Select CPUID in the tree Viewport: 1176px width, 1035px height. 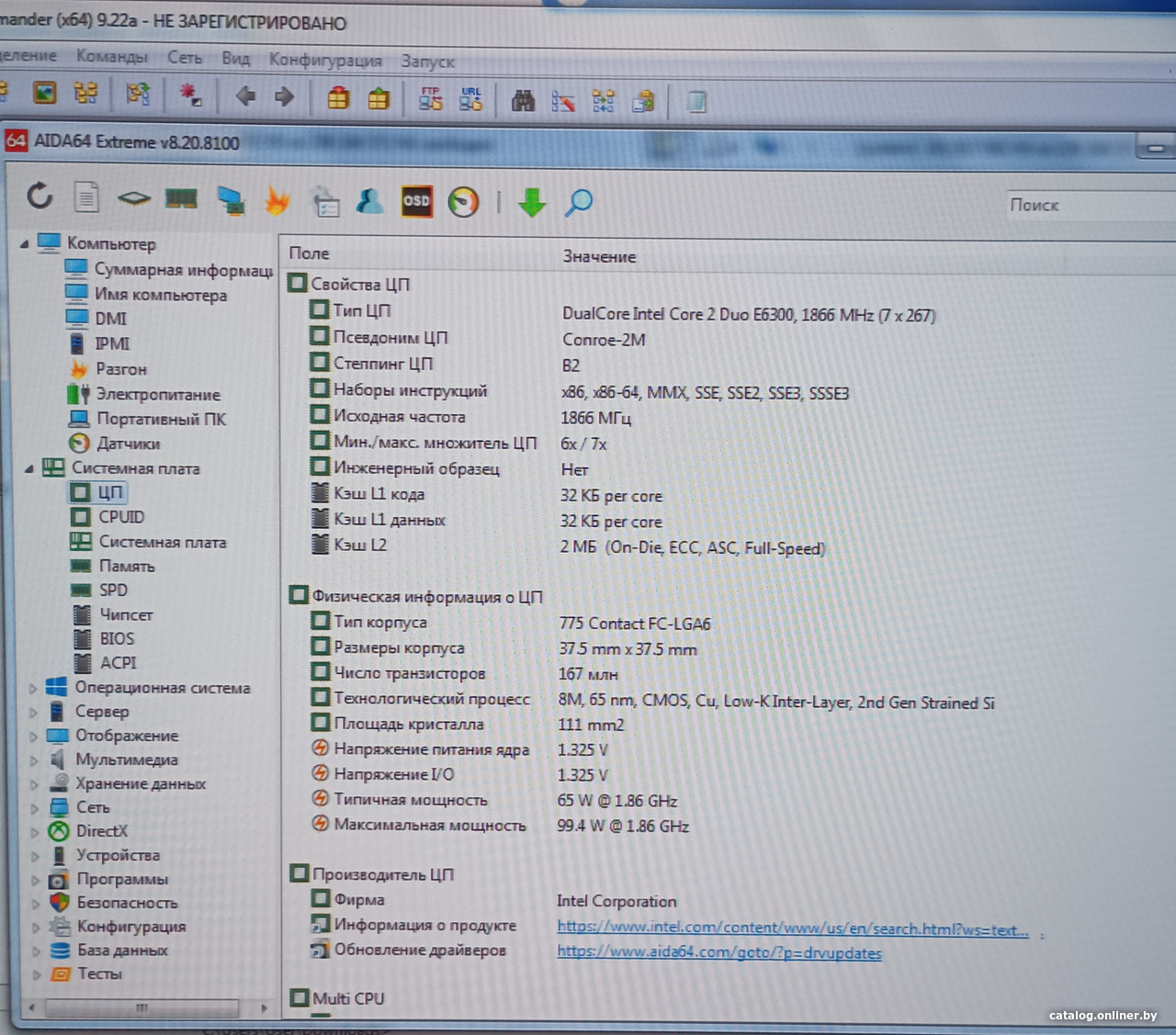(121, 517)
